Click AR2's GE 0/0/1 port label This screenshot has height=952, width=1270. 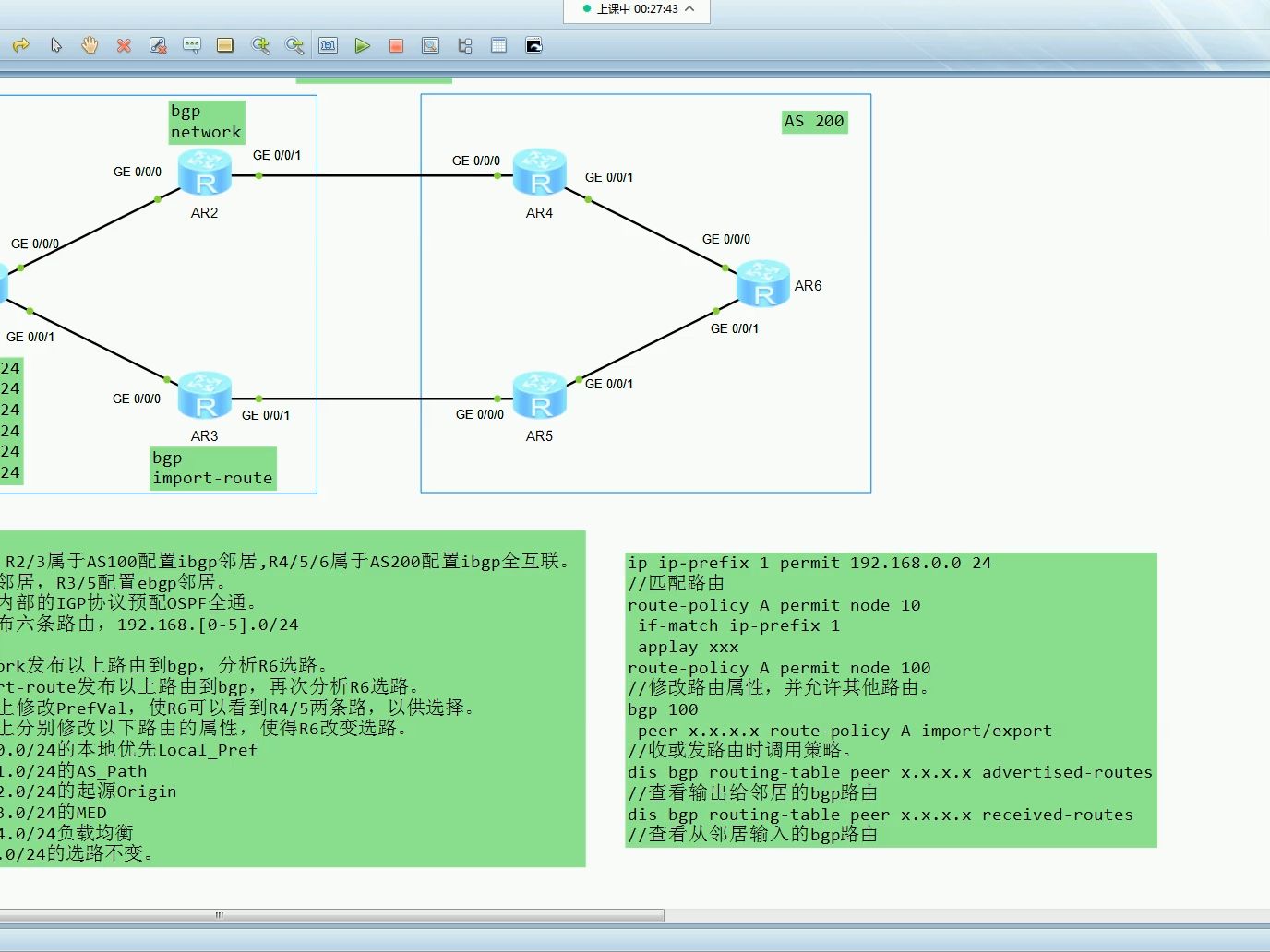[277, 155]
